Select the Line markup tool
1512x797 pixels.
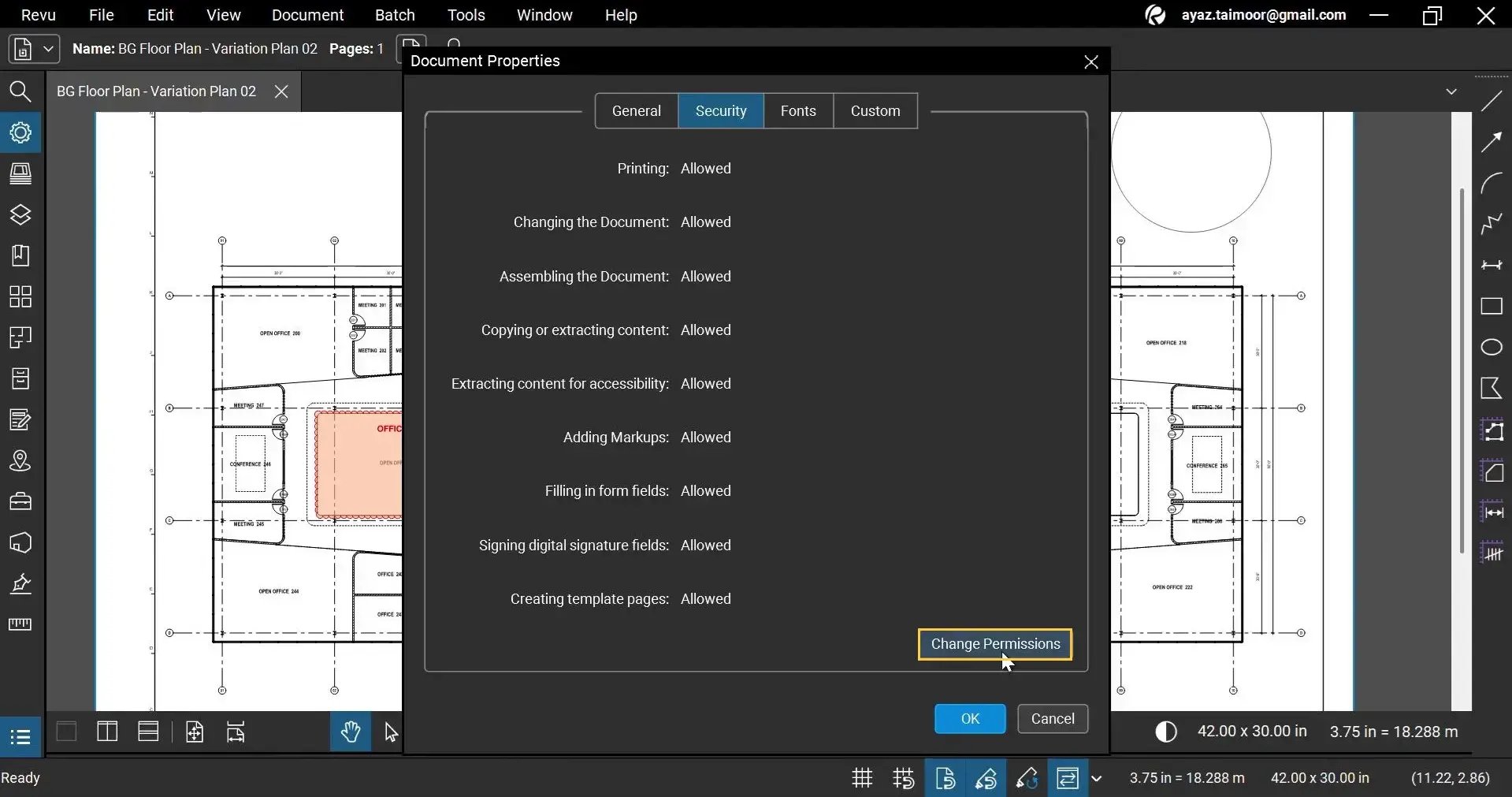tap(1492, 101)
